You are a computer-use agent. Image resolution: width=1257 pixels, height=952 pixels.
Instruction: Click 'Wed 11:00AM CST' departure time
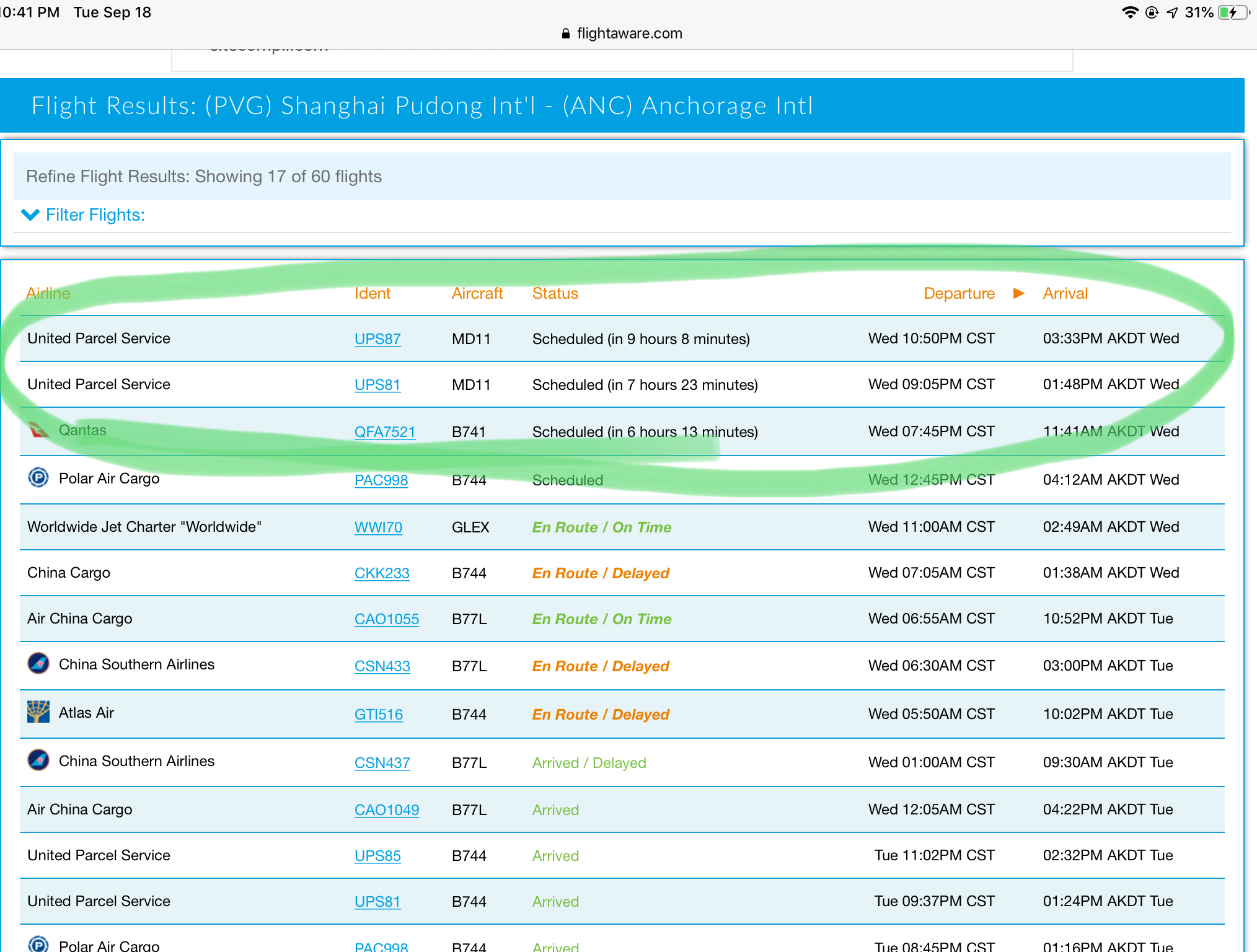pos(932,527)
